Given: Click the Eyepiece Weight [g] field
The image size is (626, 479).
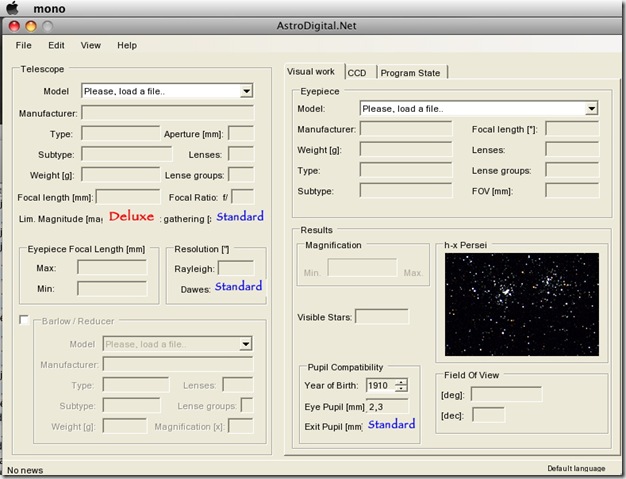Looking at the screenshot, I should (x=406, y=150).
